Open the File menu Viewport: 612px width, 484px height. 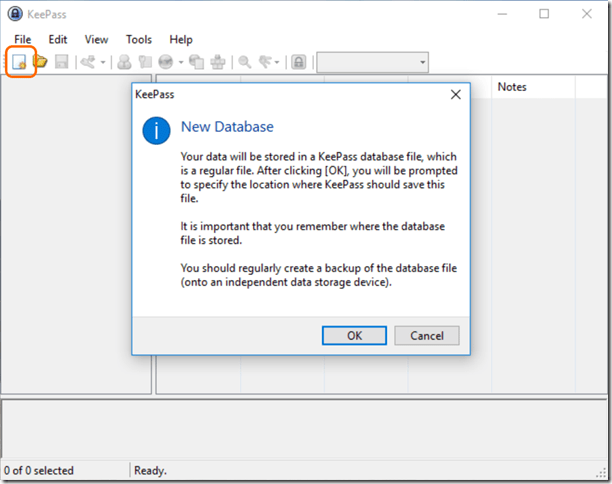pyautogui.click(x=23, y=40)
